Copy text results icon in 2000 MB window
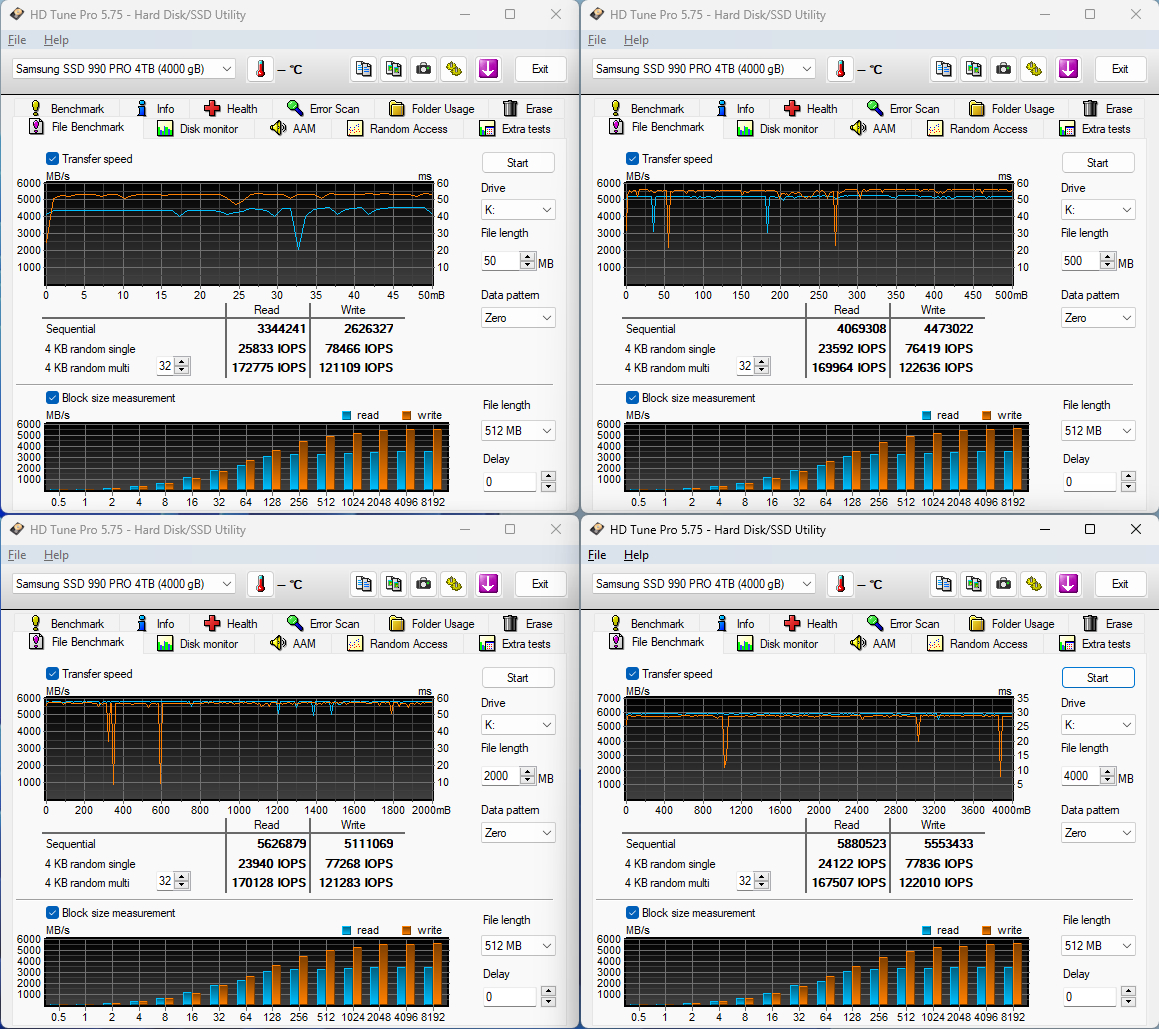 364,584
